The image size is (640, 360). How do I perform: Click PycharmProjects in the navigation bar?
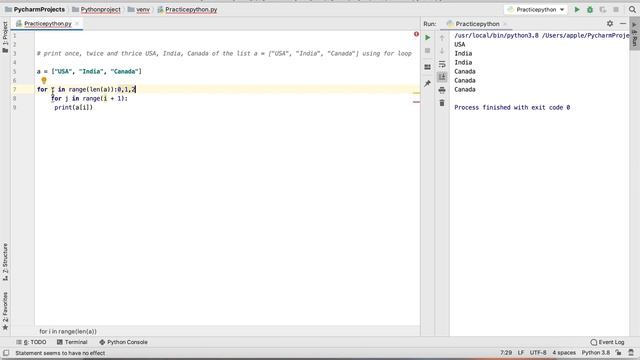pyautogui.click(x=35, y=9)
